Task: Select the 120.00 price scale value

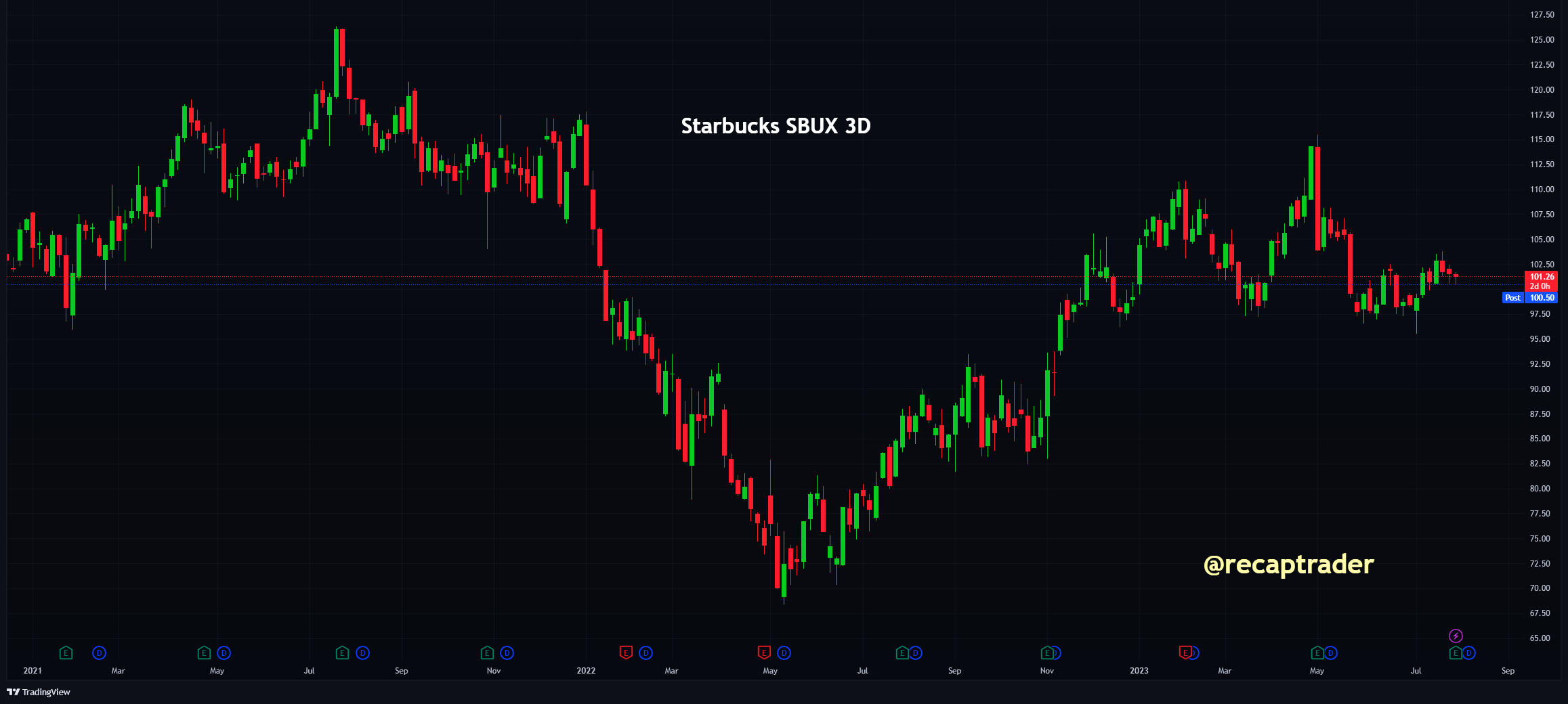Action: pyautogui.click(x=1542, y=90)
